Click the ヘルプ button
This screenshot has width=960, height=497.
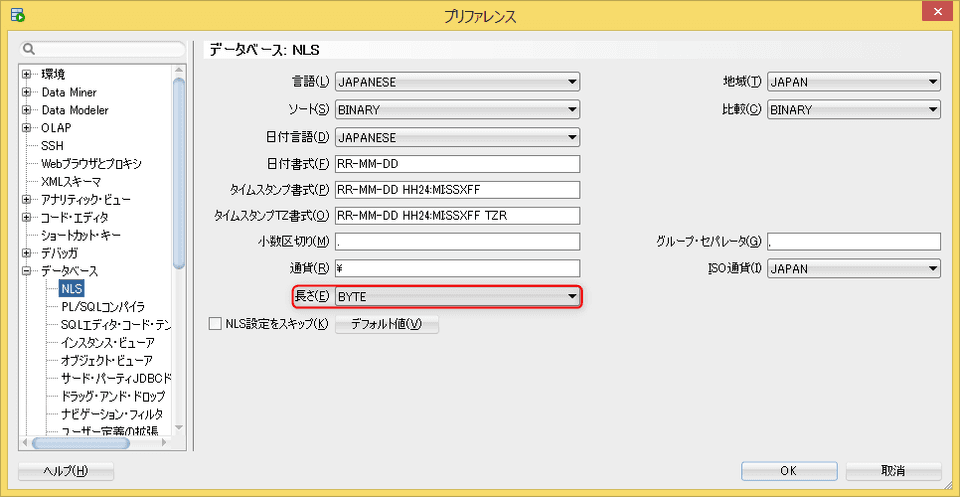click(x=66, y=471)
